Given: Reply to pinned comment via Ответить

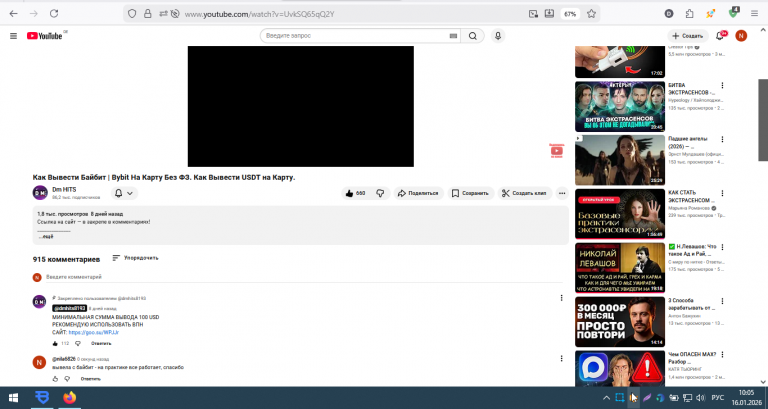Looking at the screenshot, I should (x=101, y=343).
